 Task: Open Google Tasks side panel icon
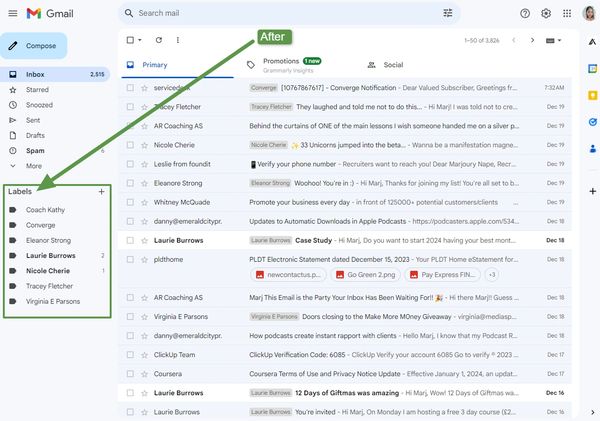pyautogui.click(x=592, y=122)
